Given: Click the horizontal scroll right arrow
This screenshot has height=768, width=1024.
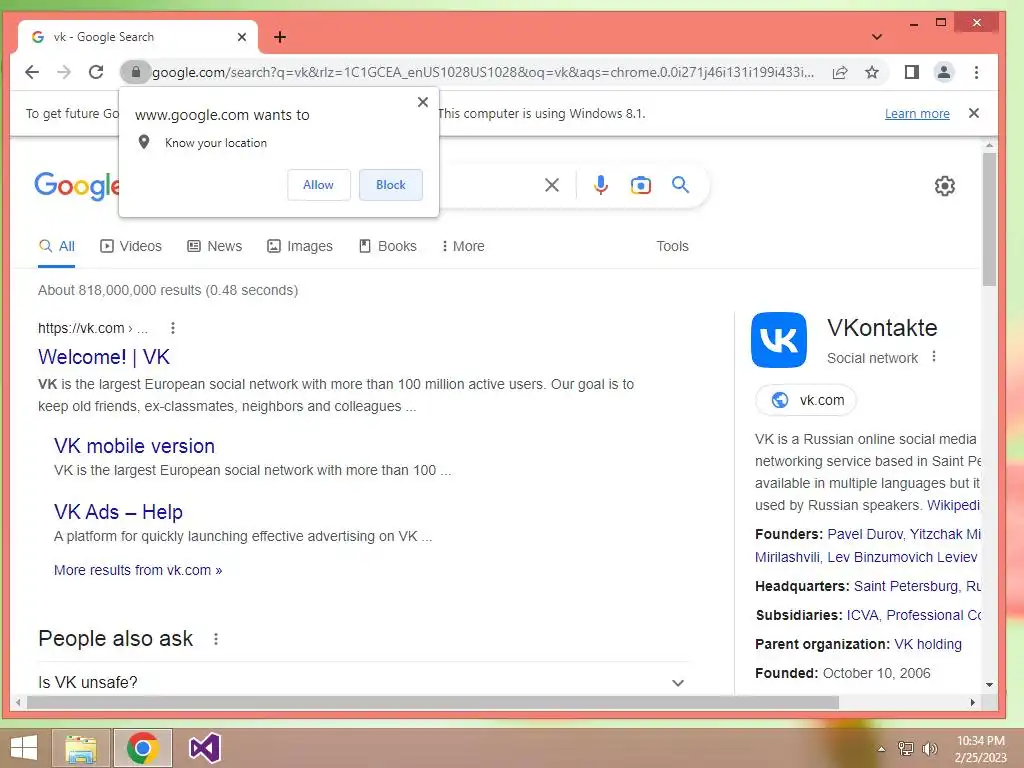Looking at the screenshot, I should (x=972, y=702).
